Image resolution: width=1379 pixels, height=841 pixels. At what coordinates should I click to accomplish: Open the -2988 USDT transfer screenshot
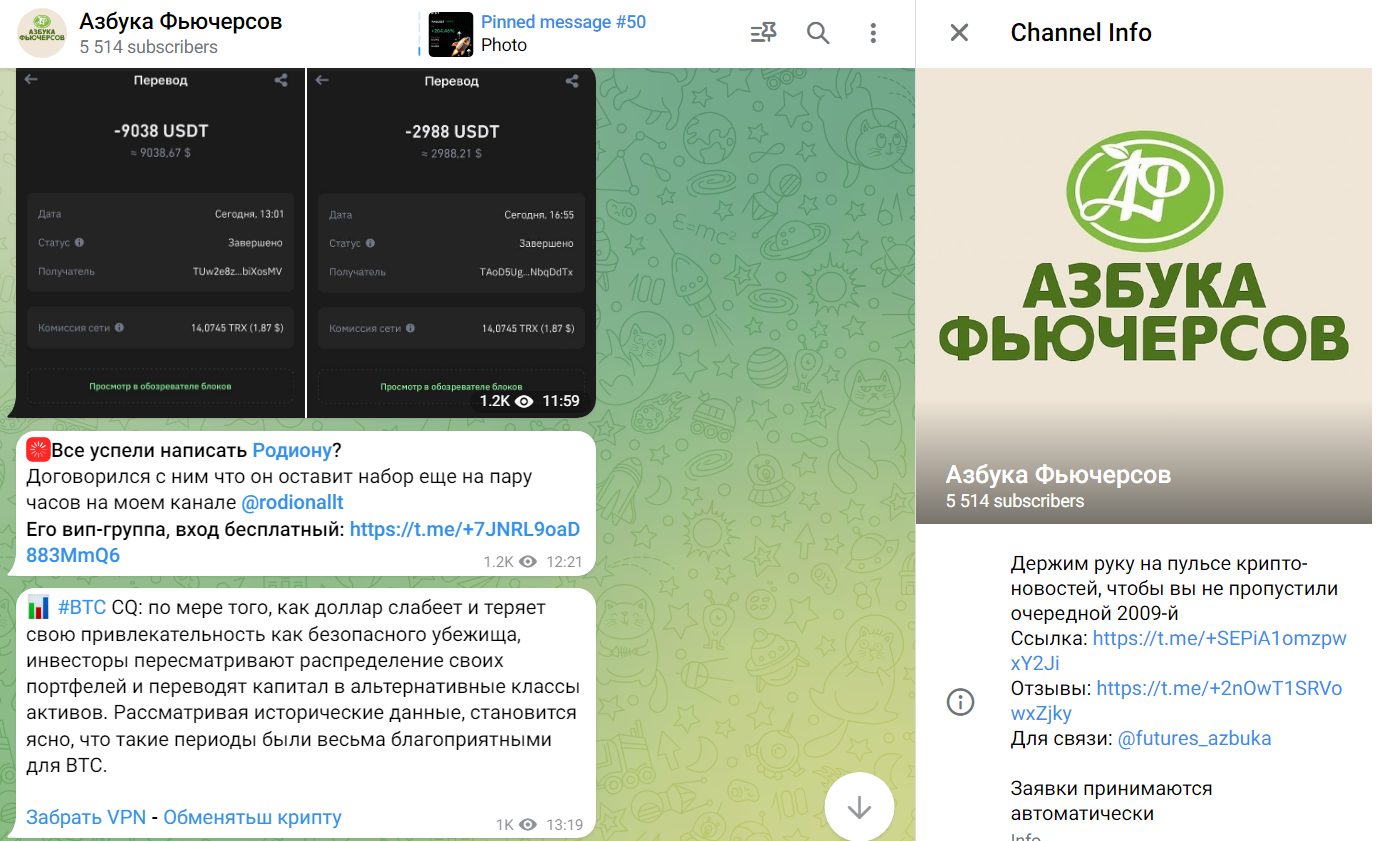(x=451, y=242)
